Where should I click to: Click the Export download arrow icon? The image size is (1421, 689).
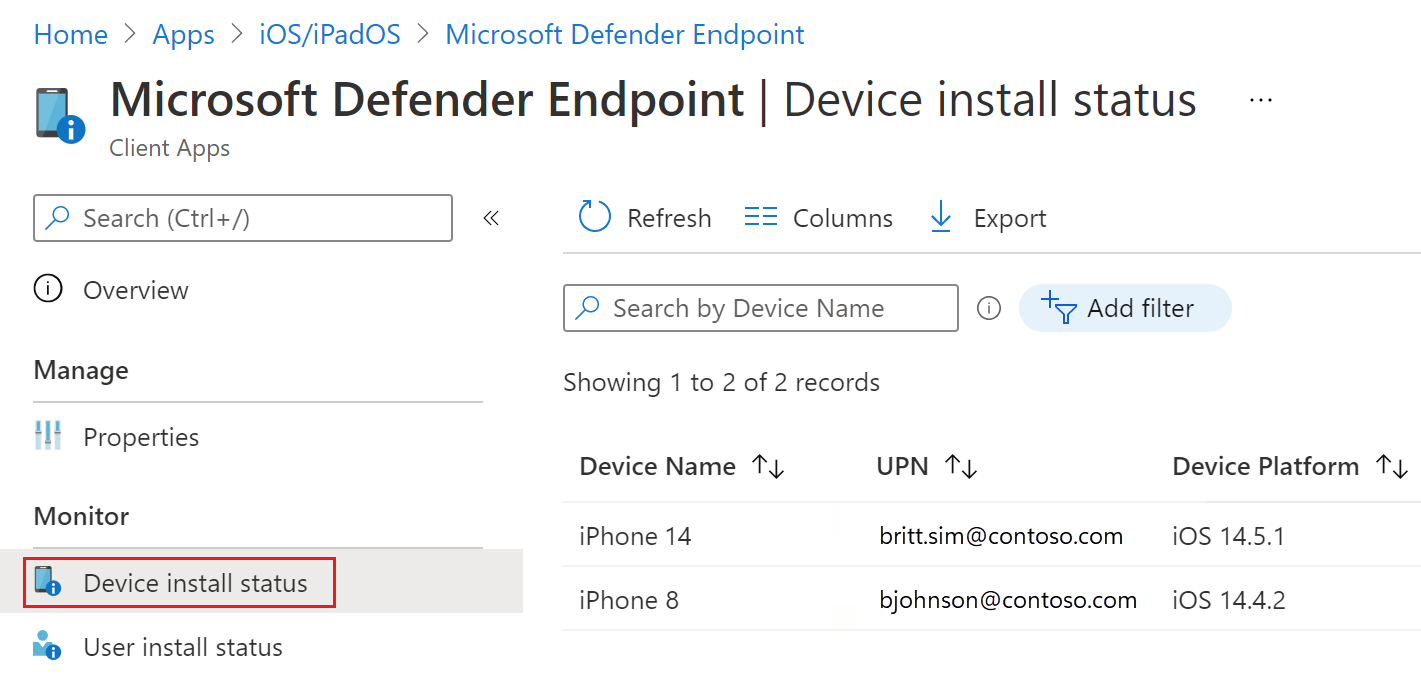pos(941,217)
